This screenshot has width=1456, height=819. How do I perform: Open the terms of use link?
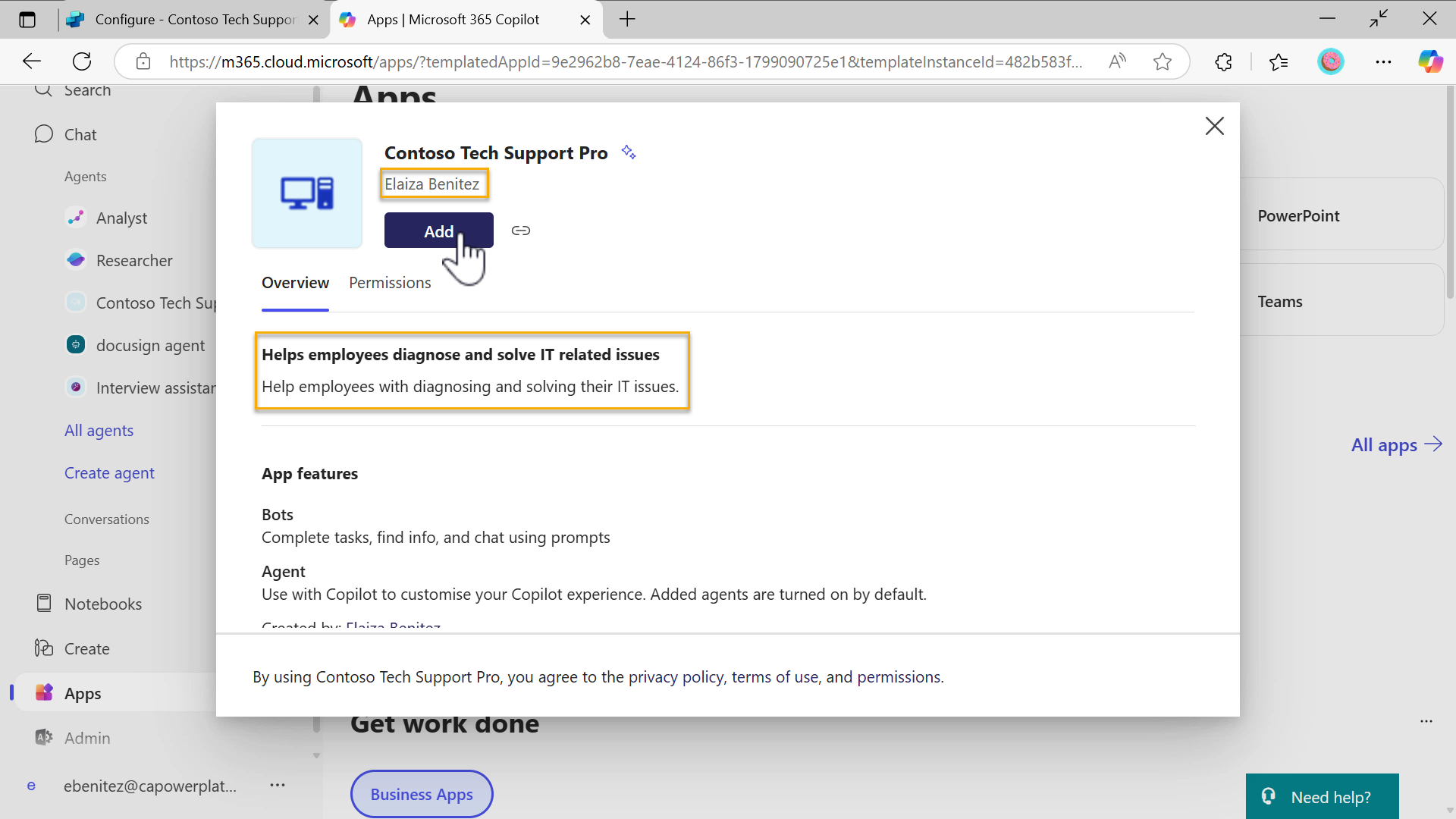775,677
